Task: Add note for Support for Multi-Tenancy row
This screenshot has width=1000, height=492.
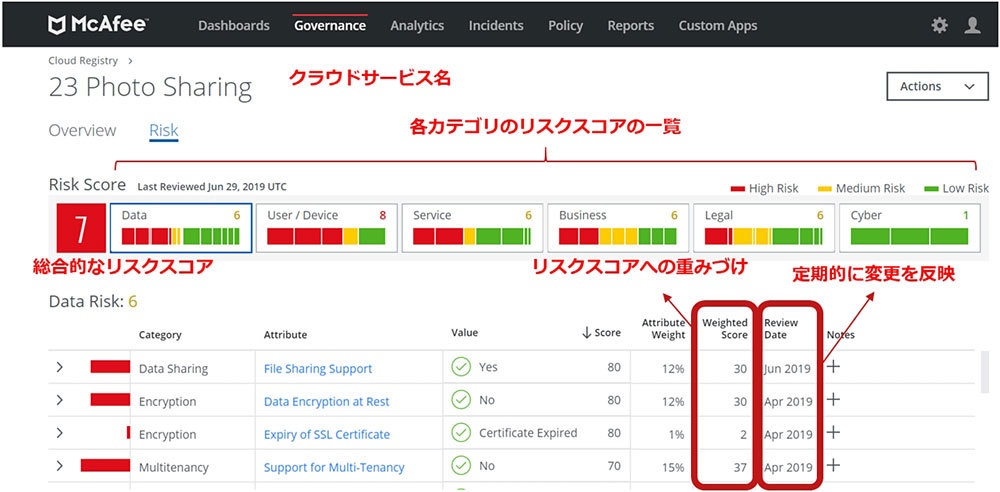Action: coord(834,466)
